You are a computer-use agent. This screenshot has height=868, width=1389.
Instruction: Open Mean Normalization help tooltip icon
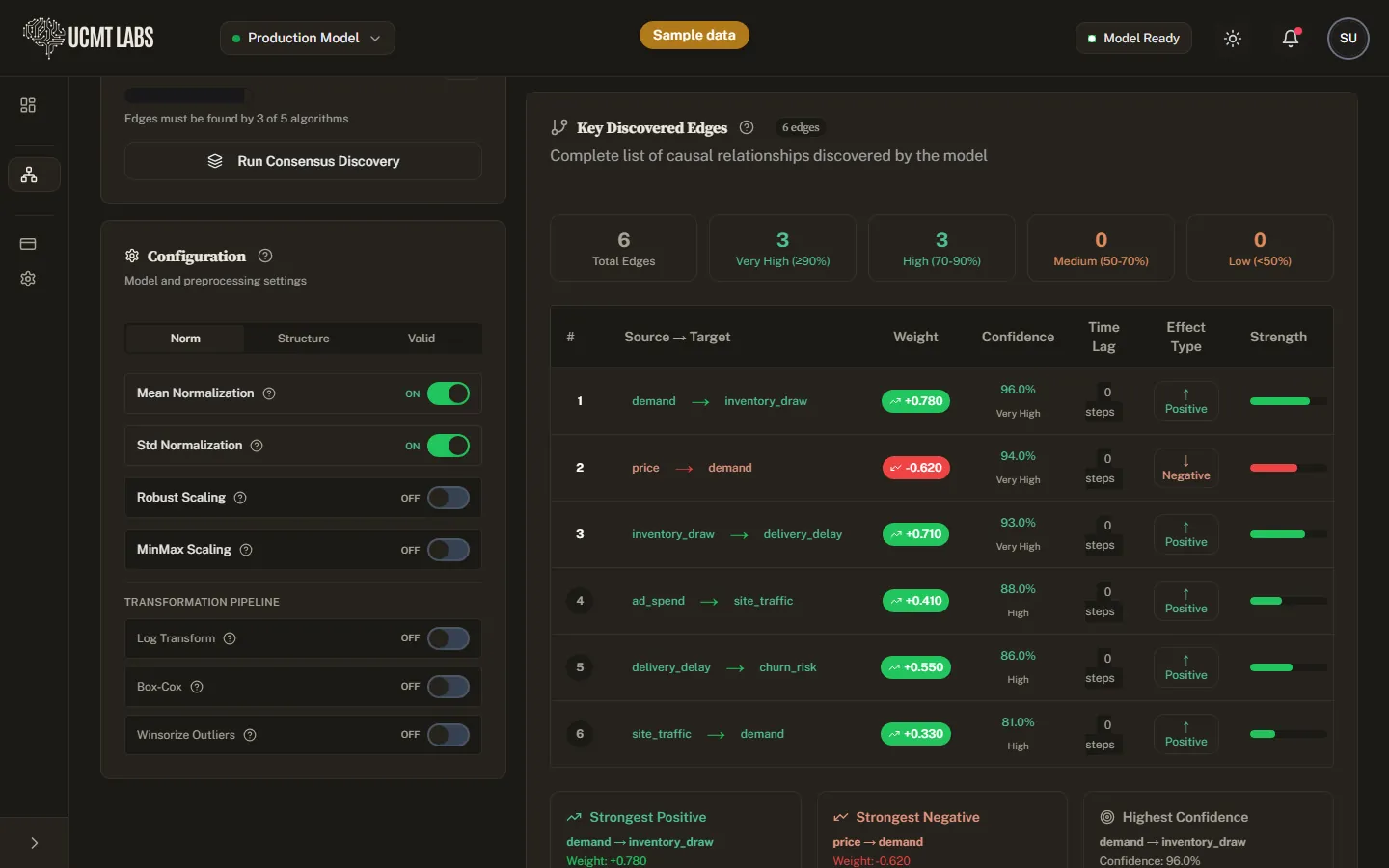[269, 393]
